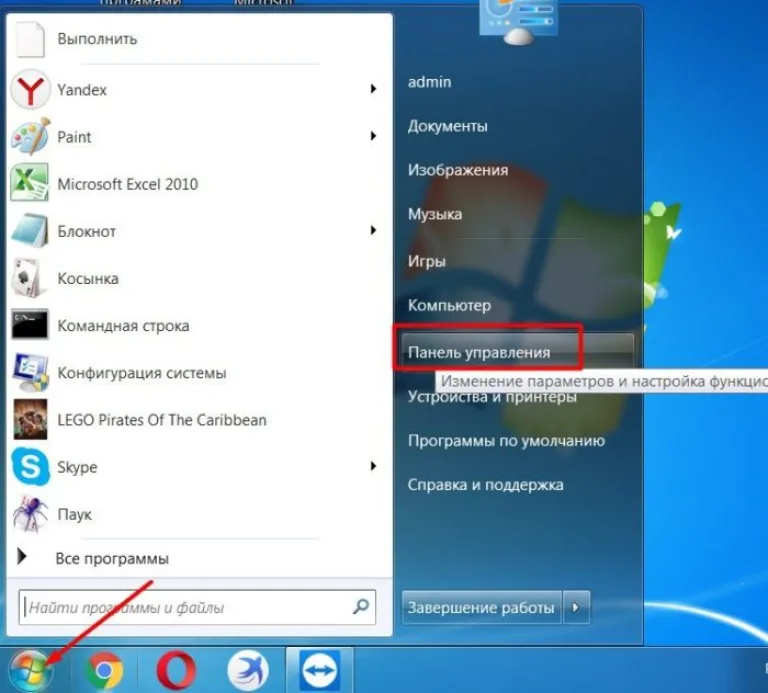Open Изображения library
Screen dimensions: 768x693
coord(458,170)
